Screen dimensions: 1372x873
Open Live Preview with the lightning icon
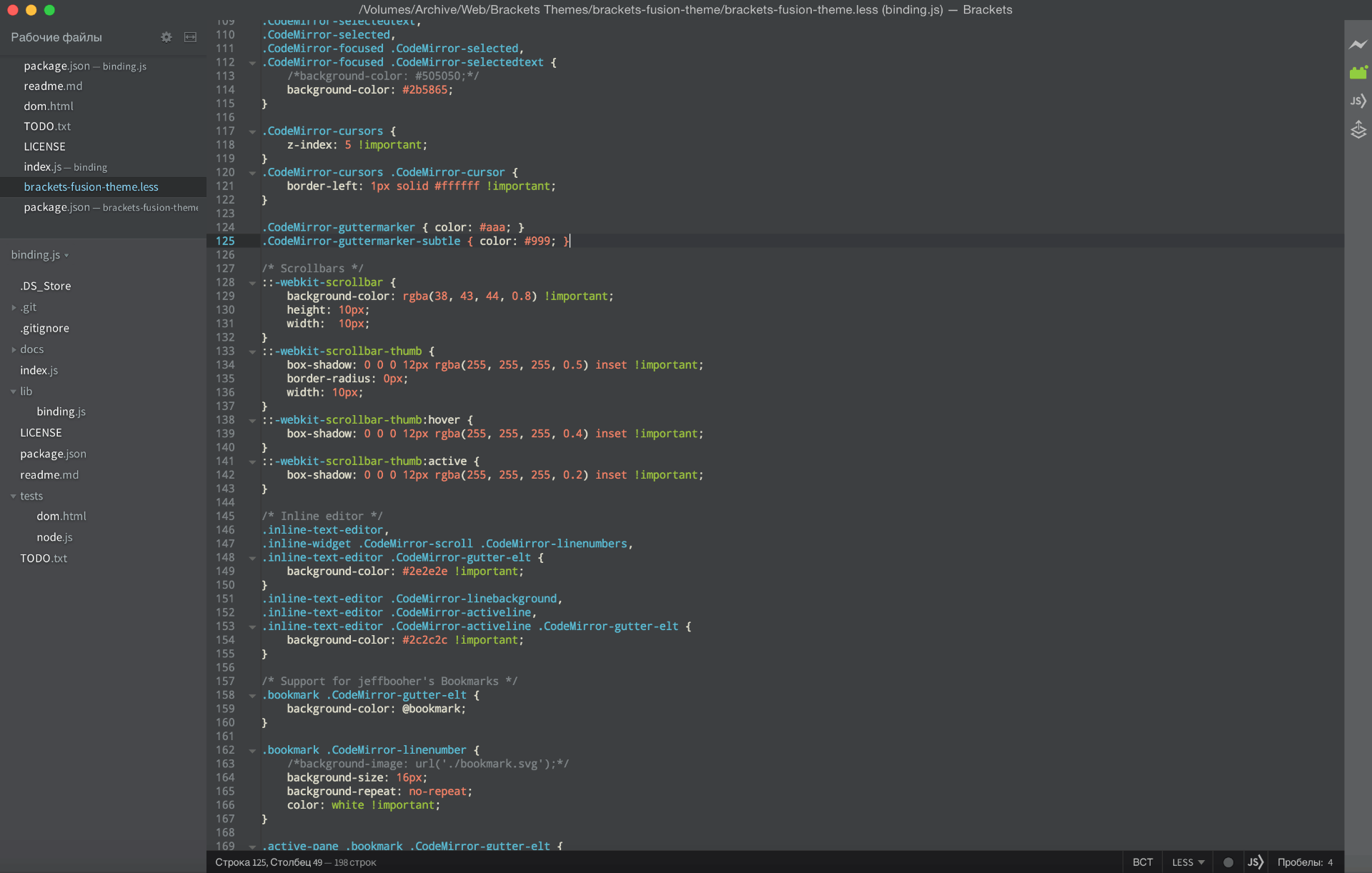tap(1358, 44)
